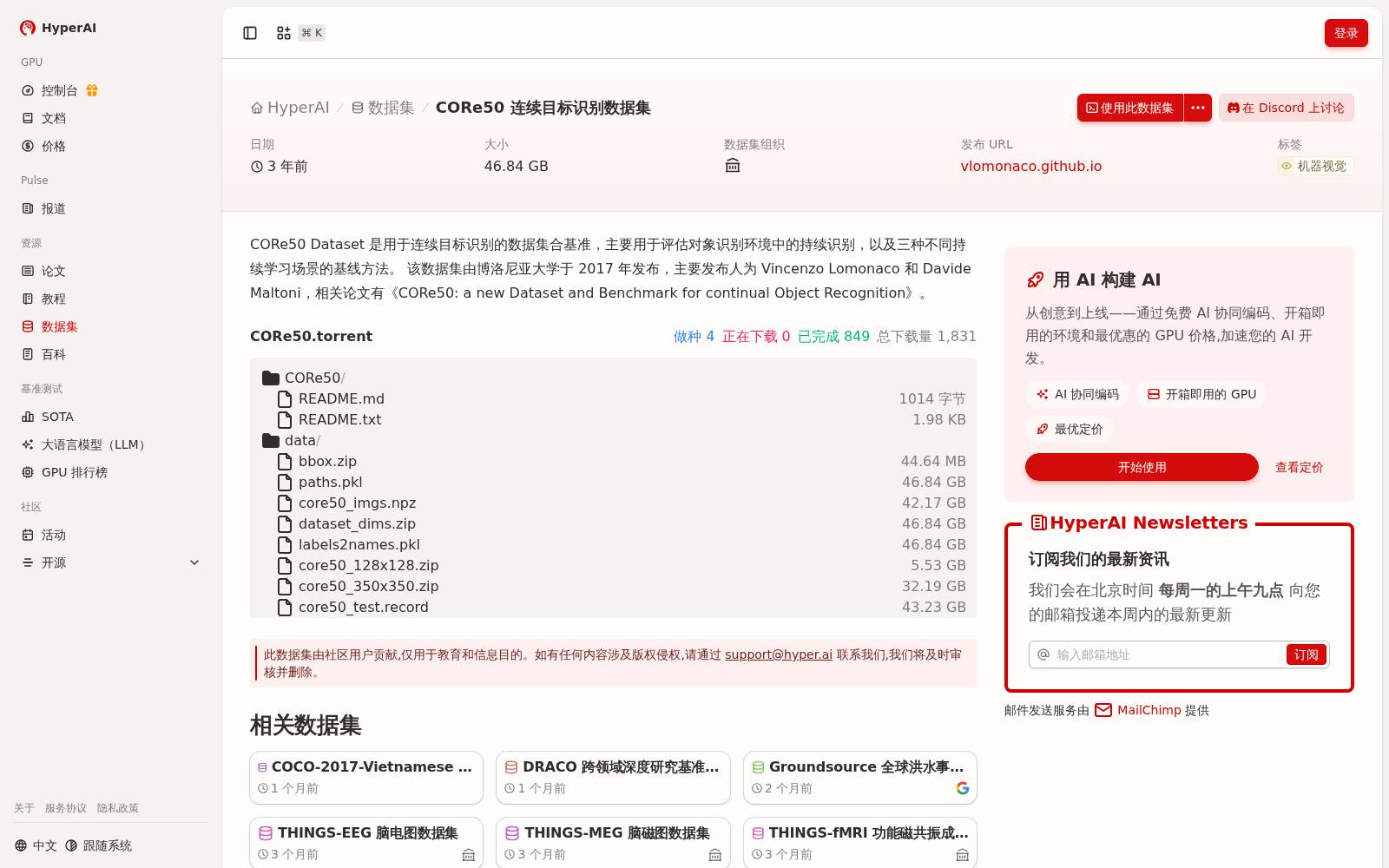The image size is (1389, 868).
Task: Open the command palette grid icon
Action: pos(284,33)
